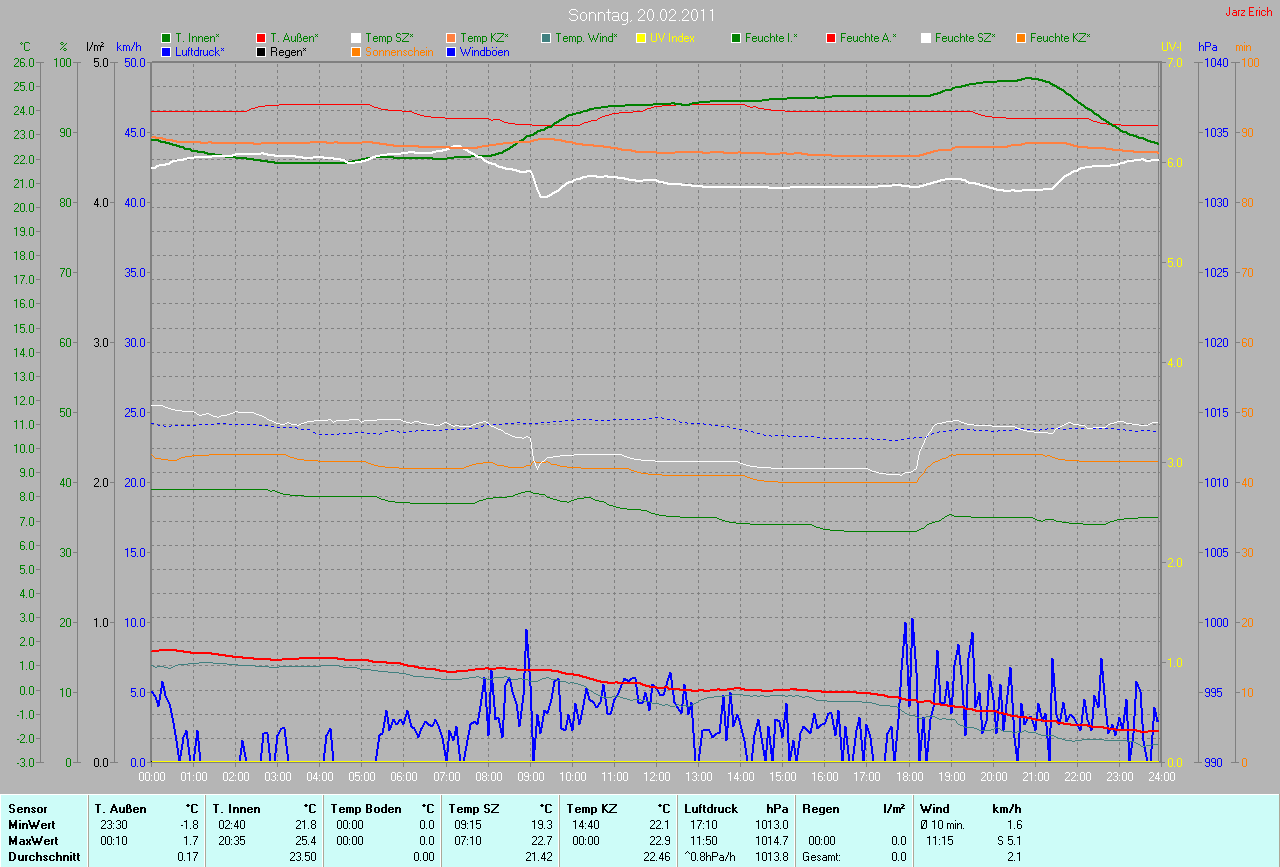1280x867 pixels.
Task: Click the 12:00 mark on time axis
Action: coord(656,776)
